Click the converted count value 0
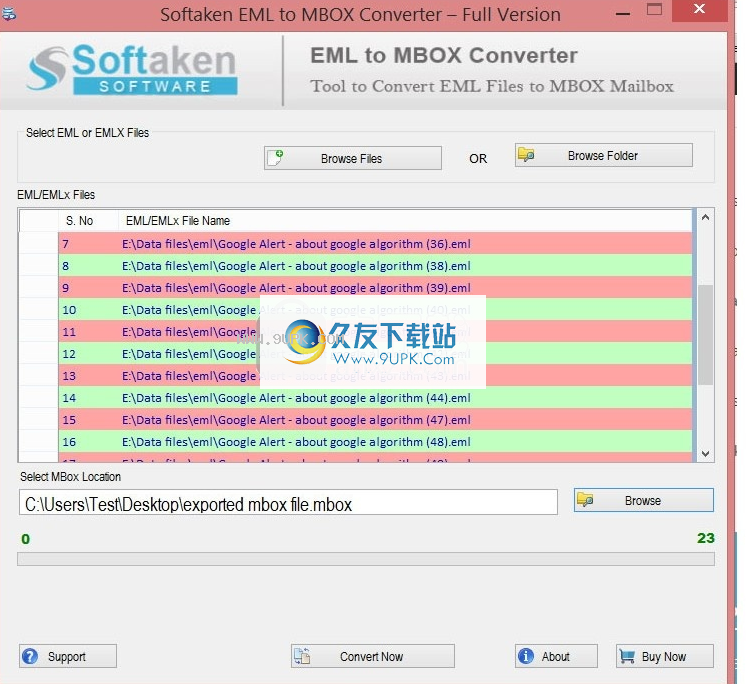Image resolution: width=746 pixels, height=684 pixels. click(26, 539)
